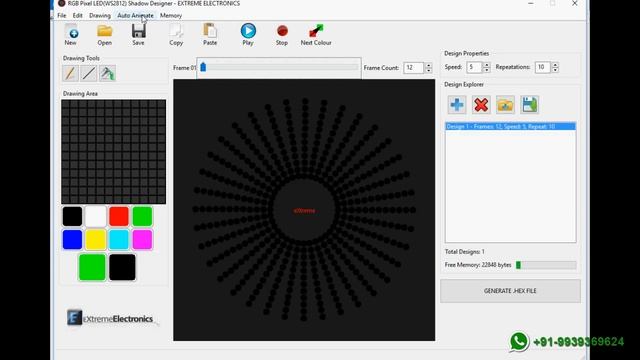Click the Repeatations value field
The image size is (640, 360).
coord(543,67)
